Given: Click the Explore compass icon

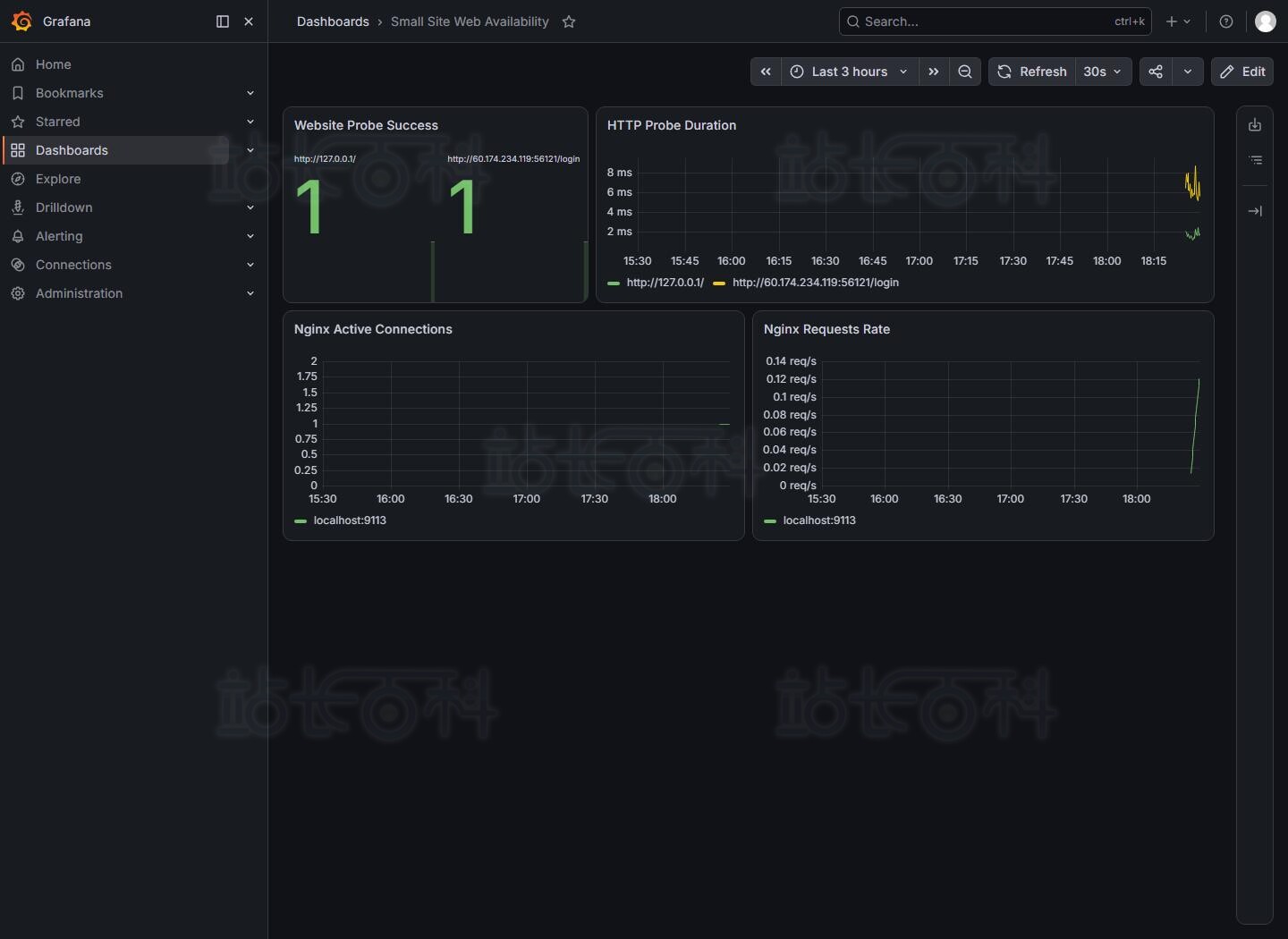Looking at the screenshot, I should [x=18, y=179].
